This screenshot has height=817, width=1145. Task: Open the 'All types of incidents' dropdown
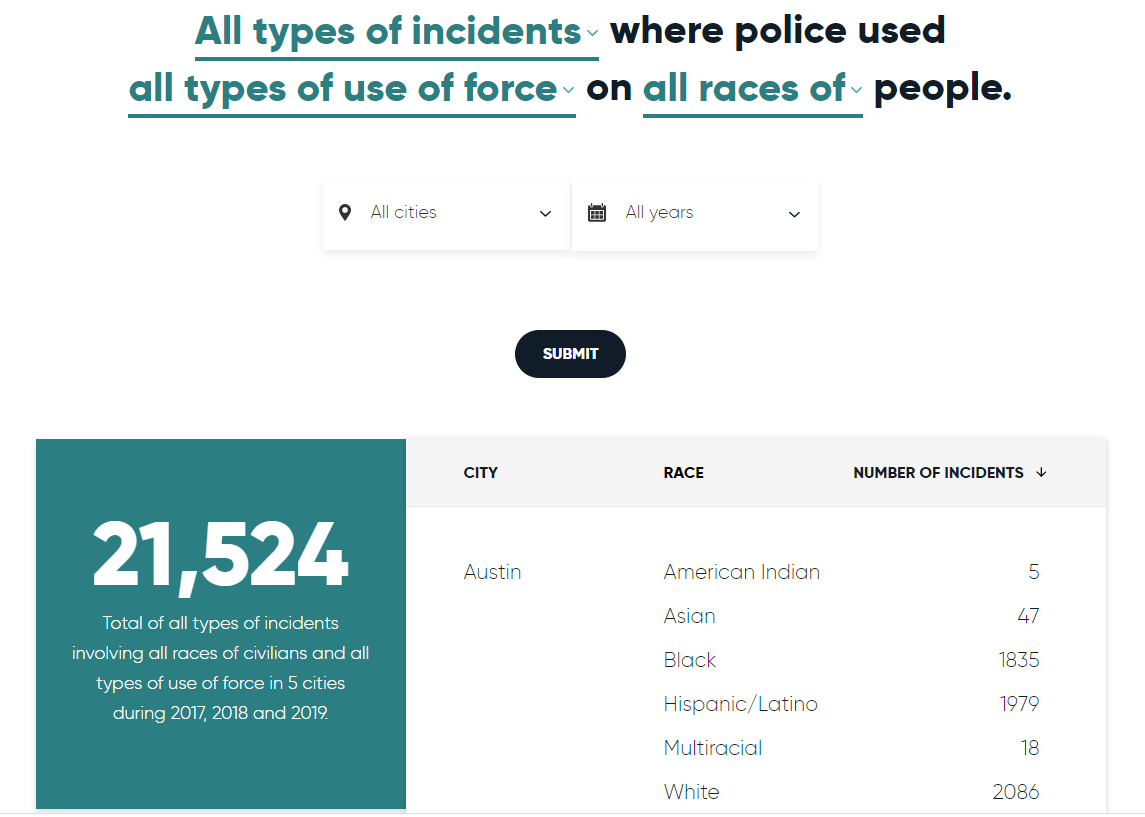pyautogui.click(x=397, y=34)
